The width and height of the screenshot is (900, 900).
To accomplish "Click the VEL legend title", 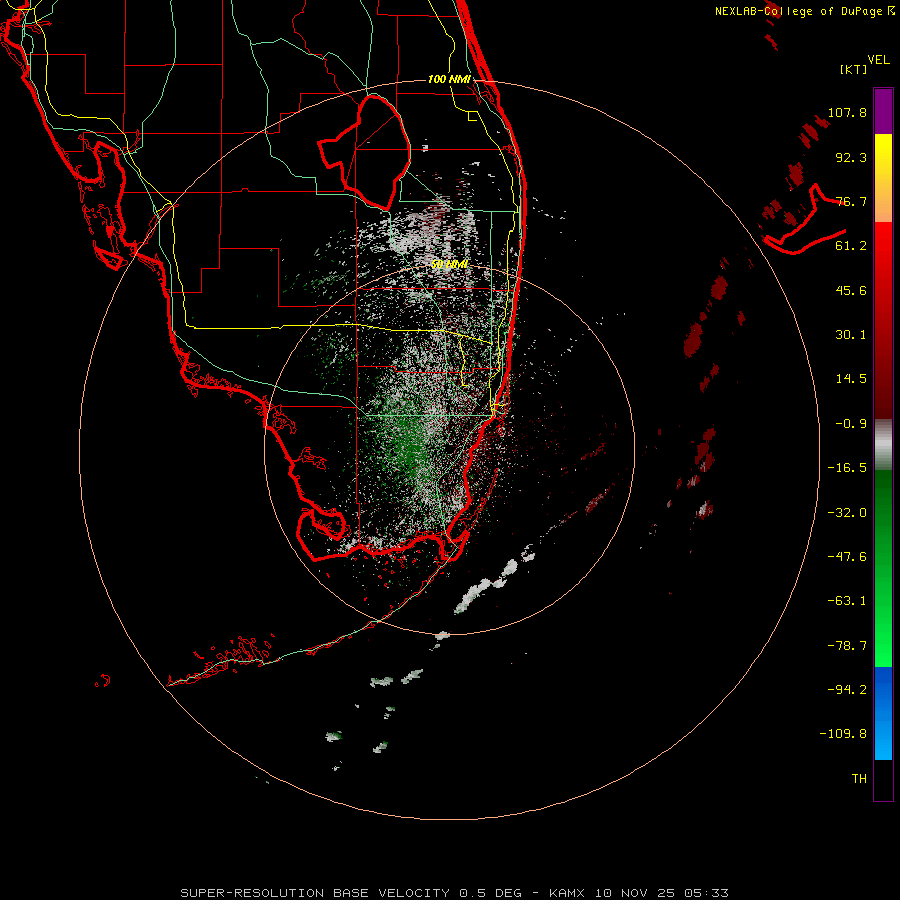I will [x=878, y=60].
